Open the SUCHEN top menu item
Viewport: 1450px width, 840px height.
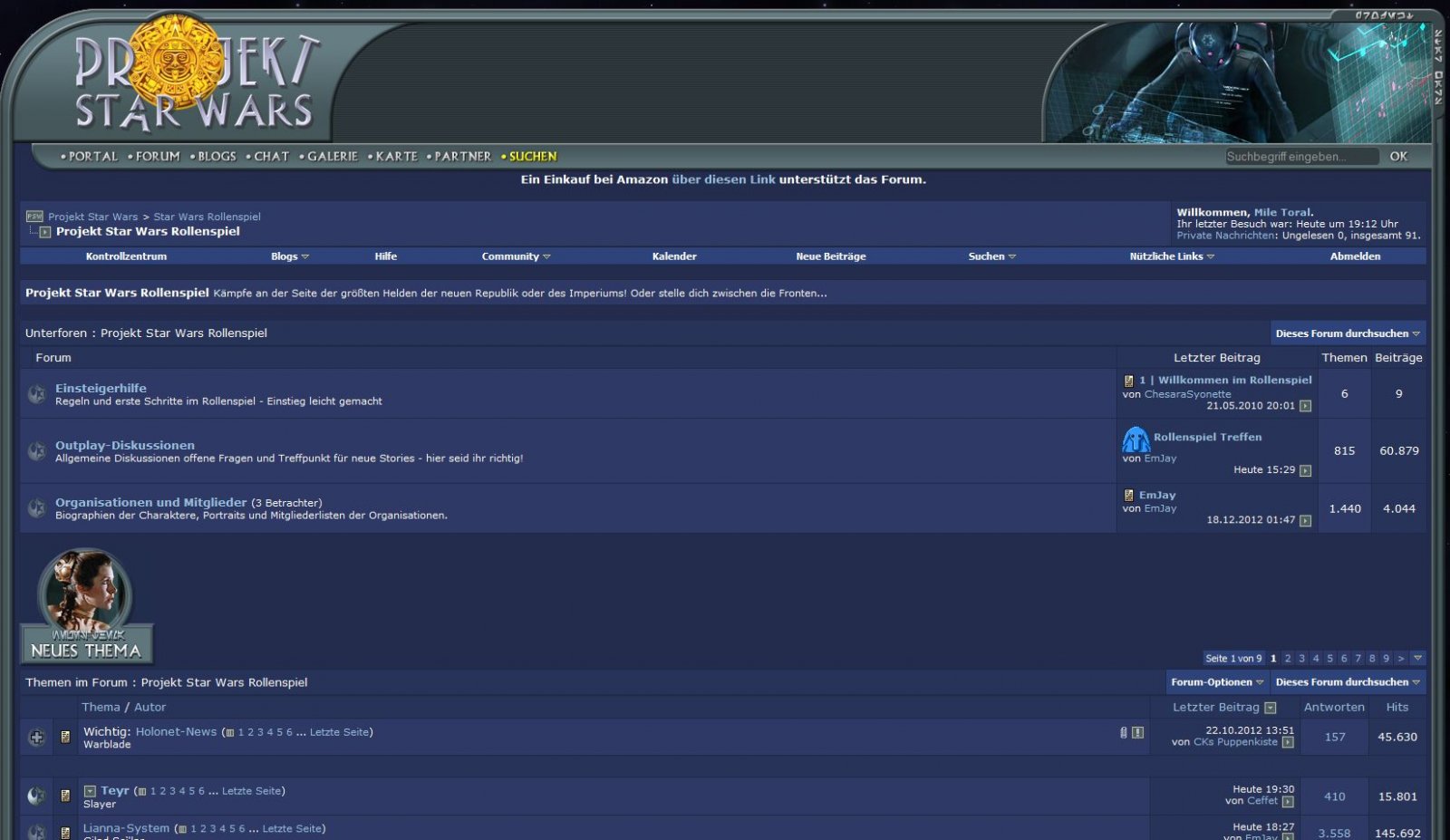tap(533, 157)
